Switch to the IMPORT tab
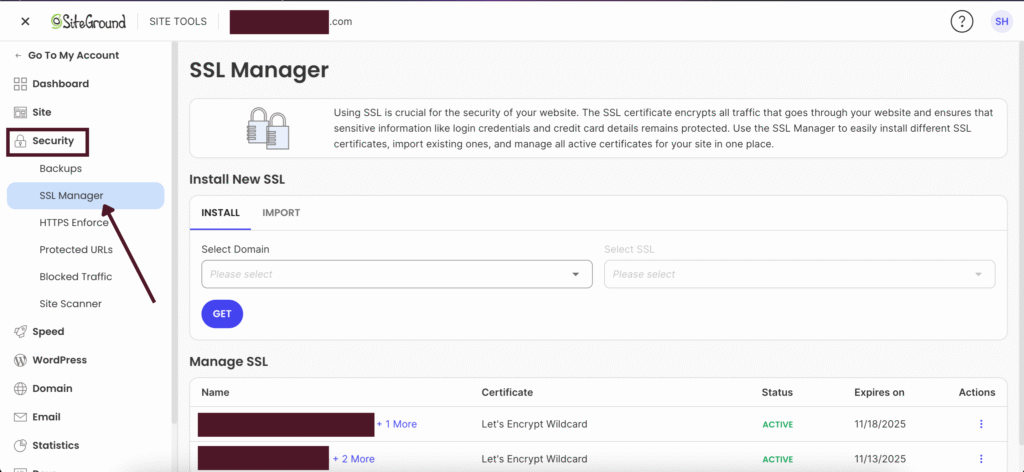Viewport: 1024px width, 472px height. point(281,213)
